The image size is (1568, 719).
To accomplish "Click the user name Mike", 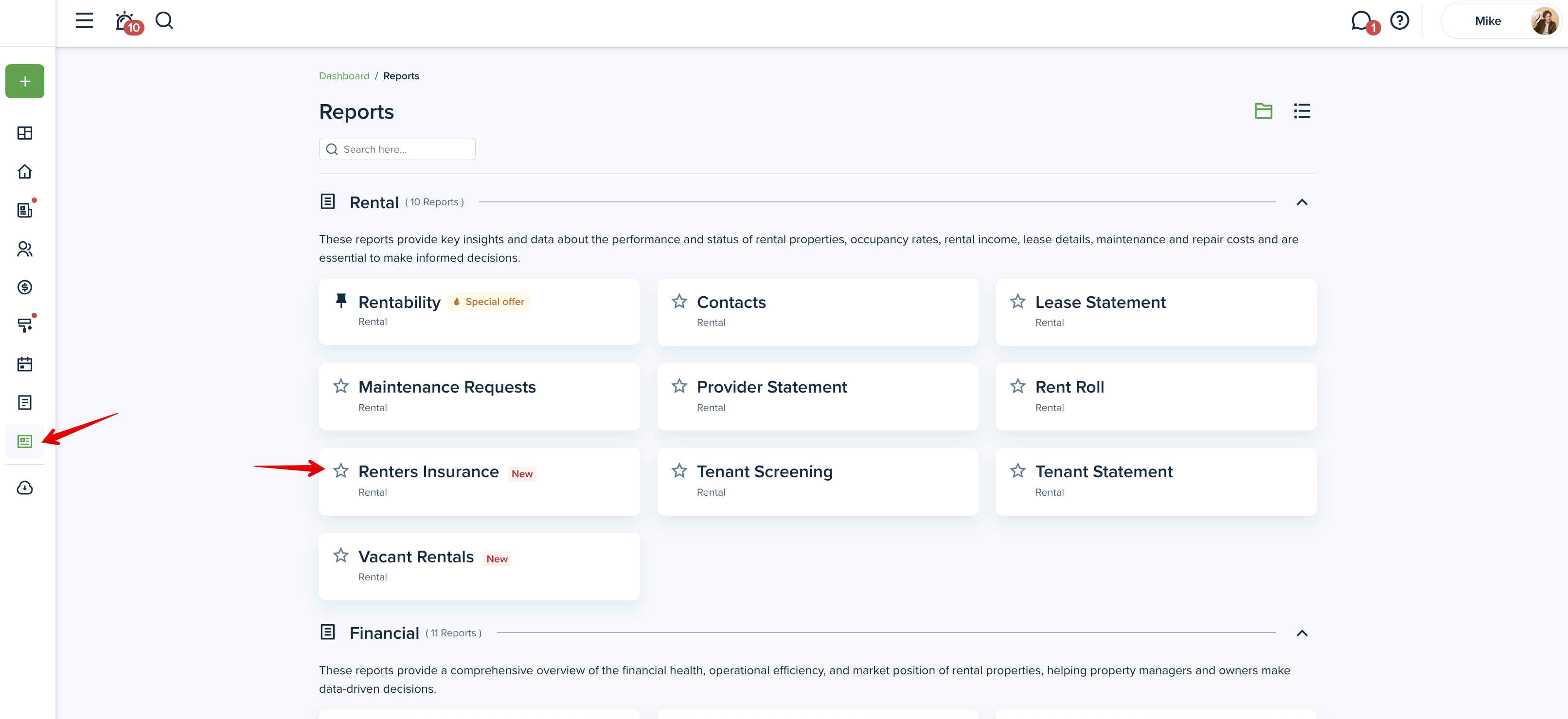I will 1488,21.
